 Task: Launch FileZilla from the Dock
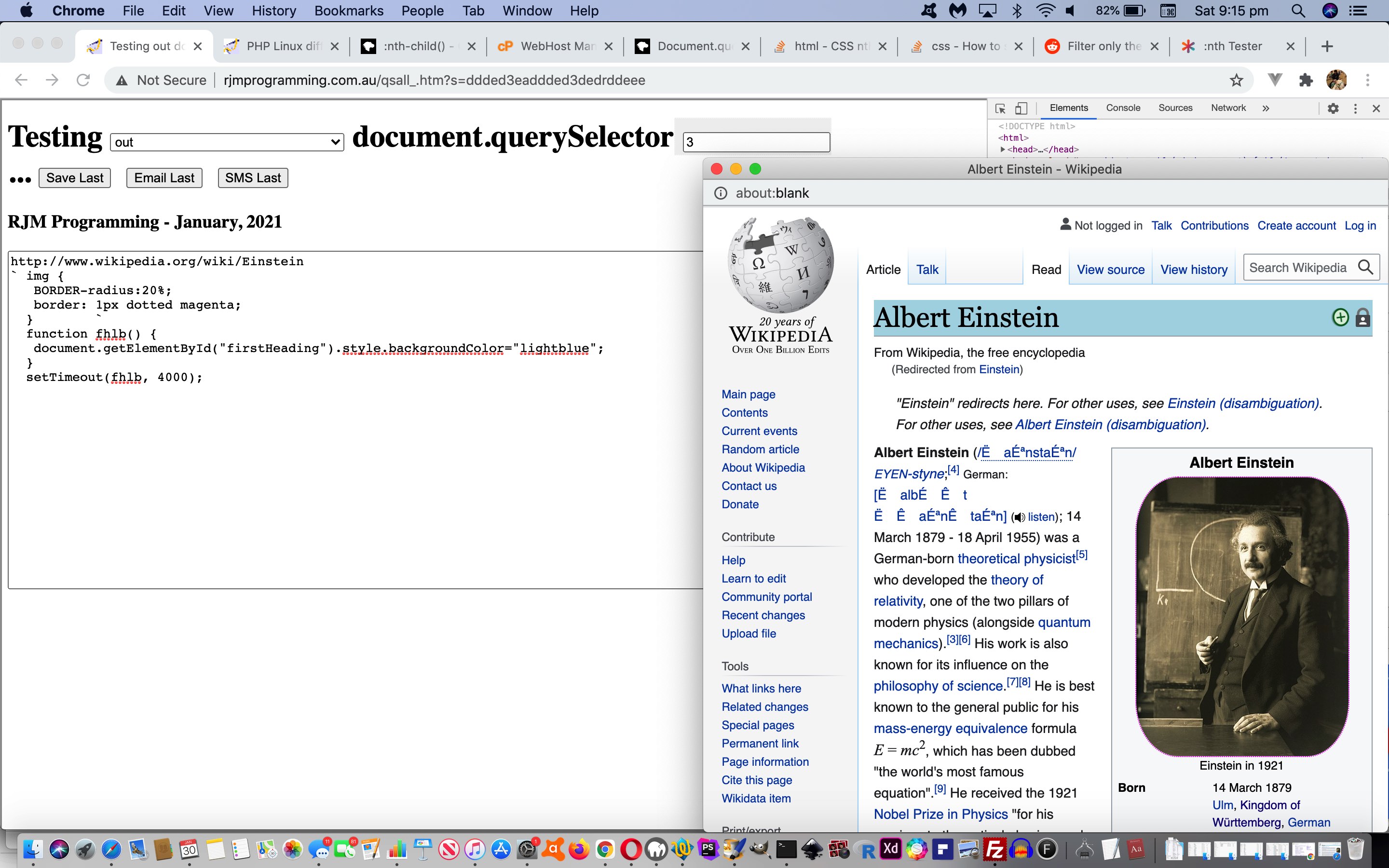click(x=996, y=849)
